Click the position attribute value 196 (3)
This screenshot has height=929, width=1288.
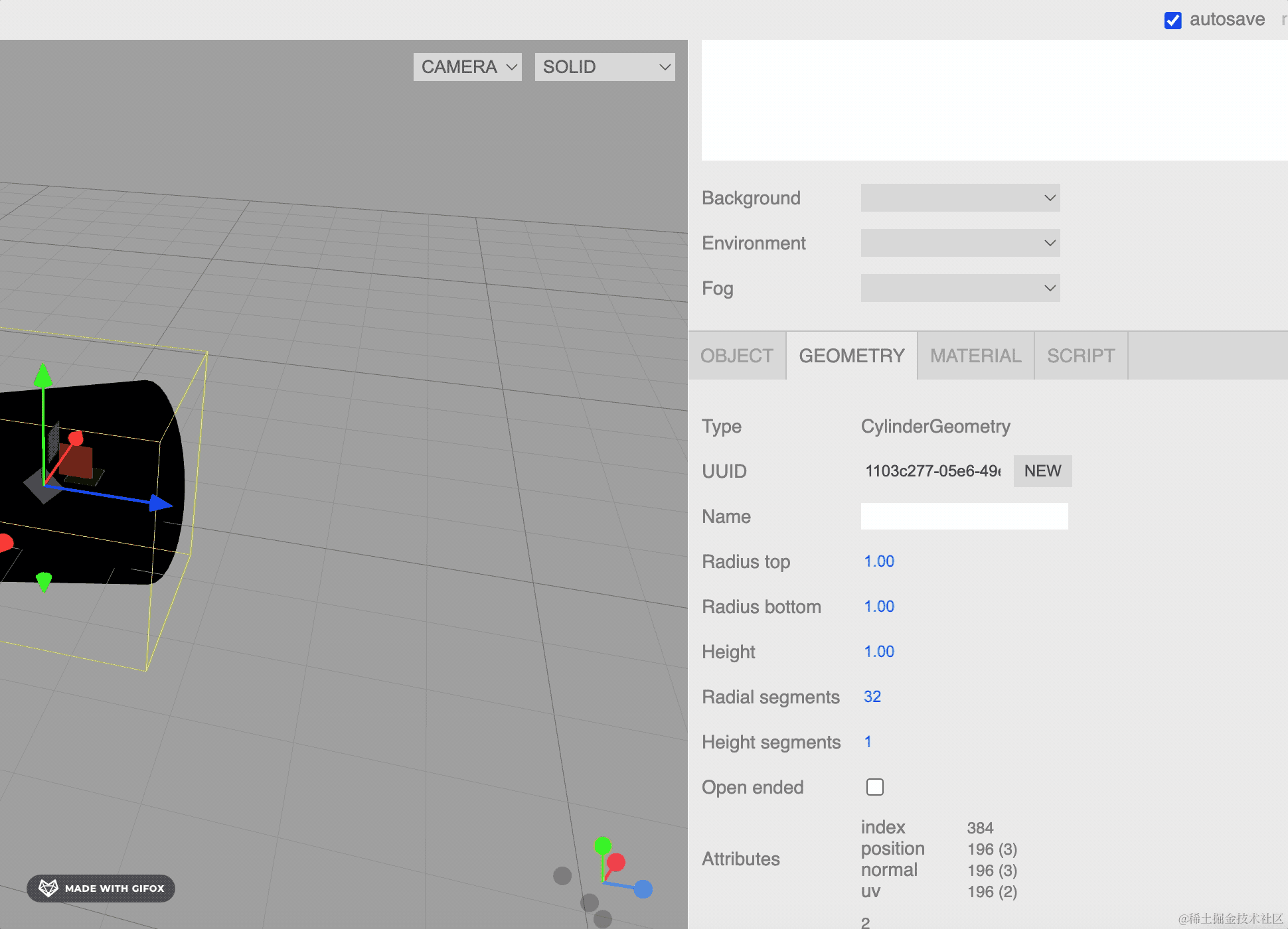click(x=993, y=849)
